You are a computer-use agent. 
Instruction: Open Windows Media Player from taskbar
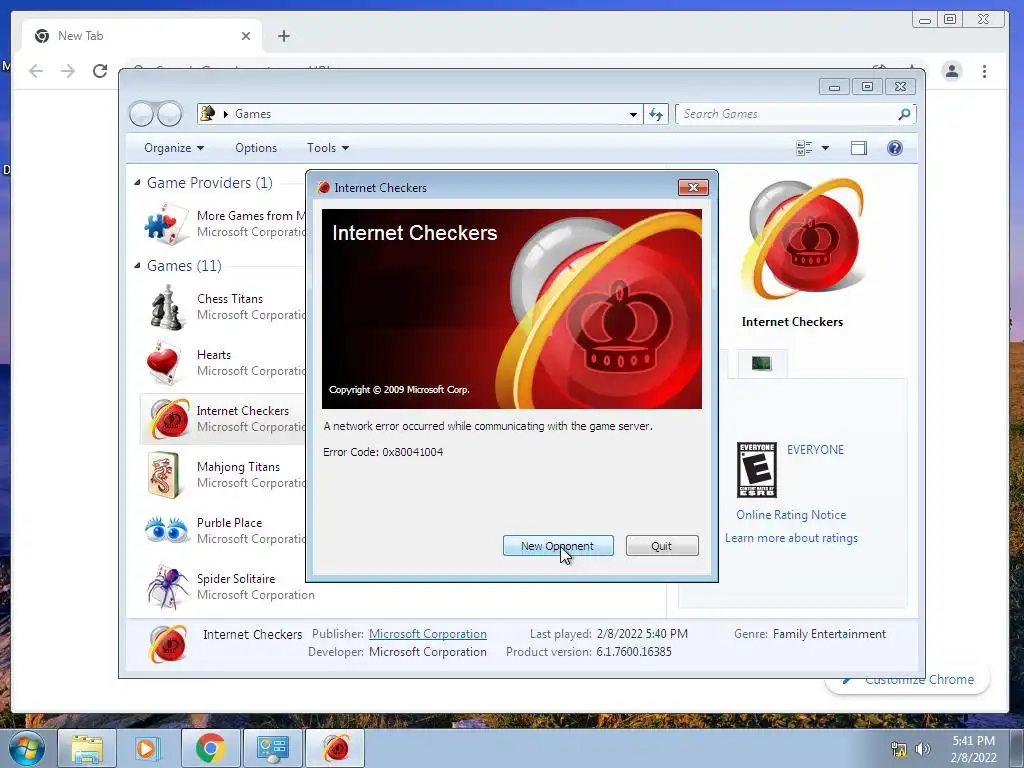click(147, 748)
